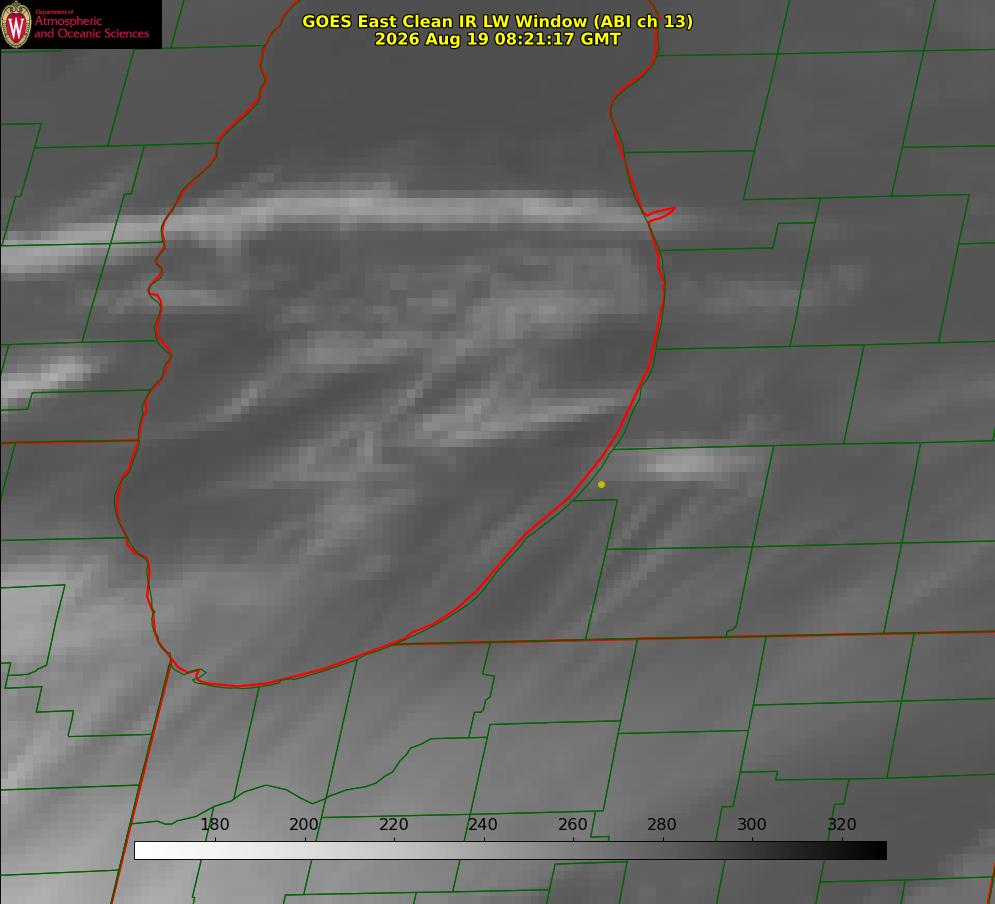
Task: Click the yellow dot marker near lakeshore
Action: (x=602, y=484)
